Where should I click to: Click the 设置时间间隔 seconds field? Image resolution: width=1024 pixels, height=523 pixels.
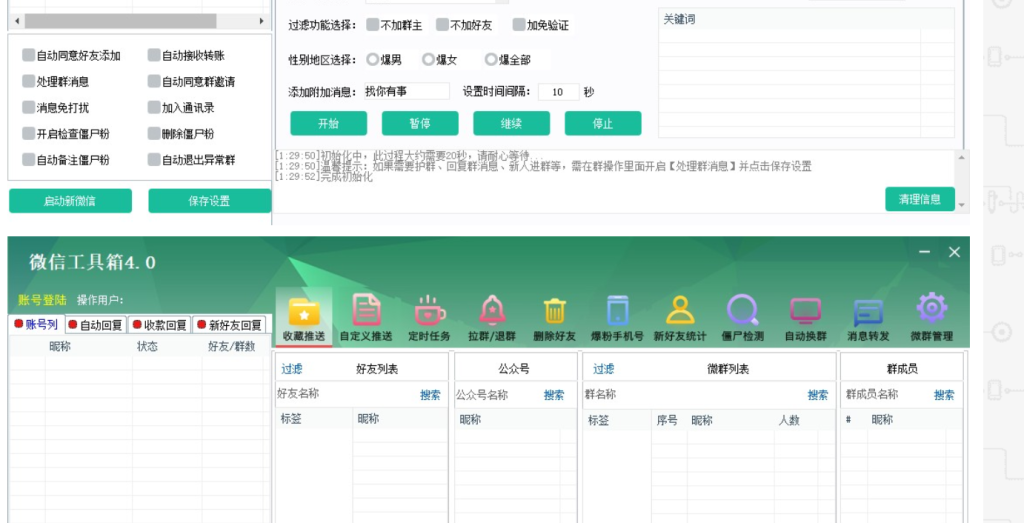pyautogui.click(x=558, y=92)
